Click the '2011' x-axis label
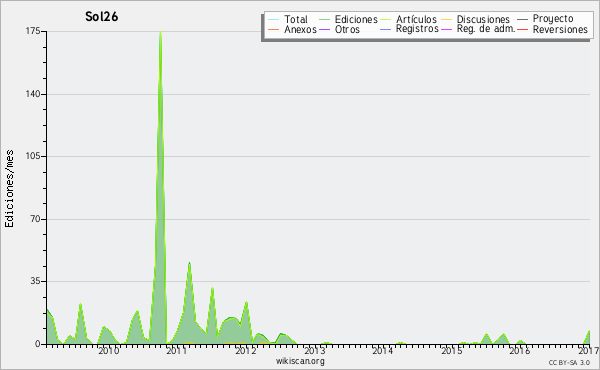This screenshot has width=600, height=370. 177,350
